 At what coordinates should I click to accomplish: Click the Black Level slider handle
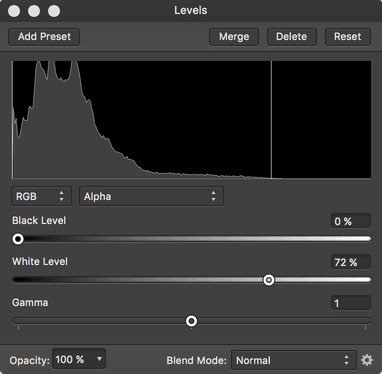tap(18, 239)
